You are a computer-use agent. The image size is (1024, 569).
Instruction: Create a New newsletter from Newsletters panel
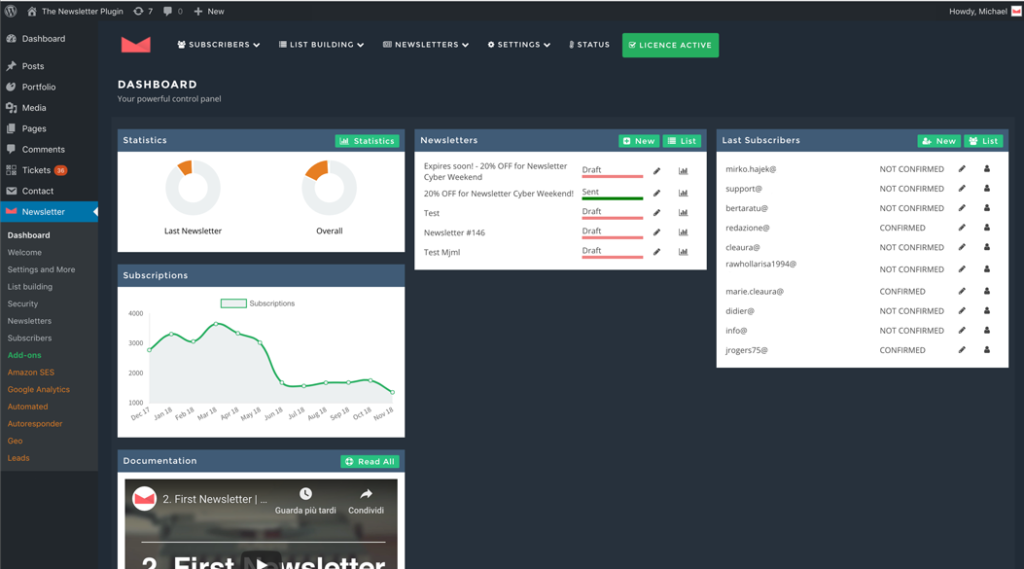tap(639, 141)
